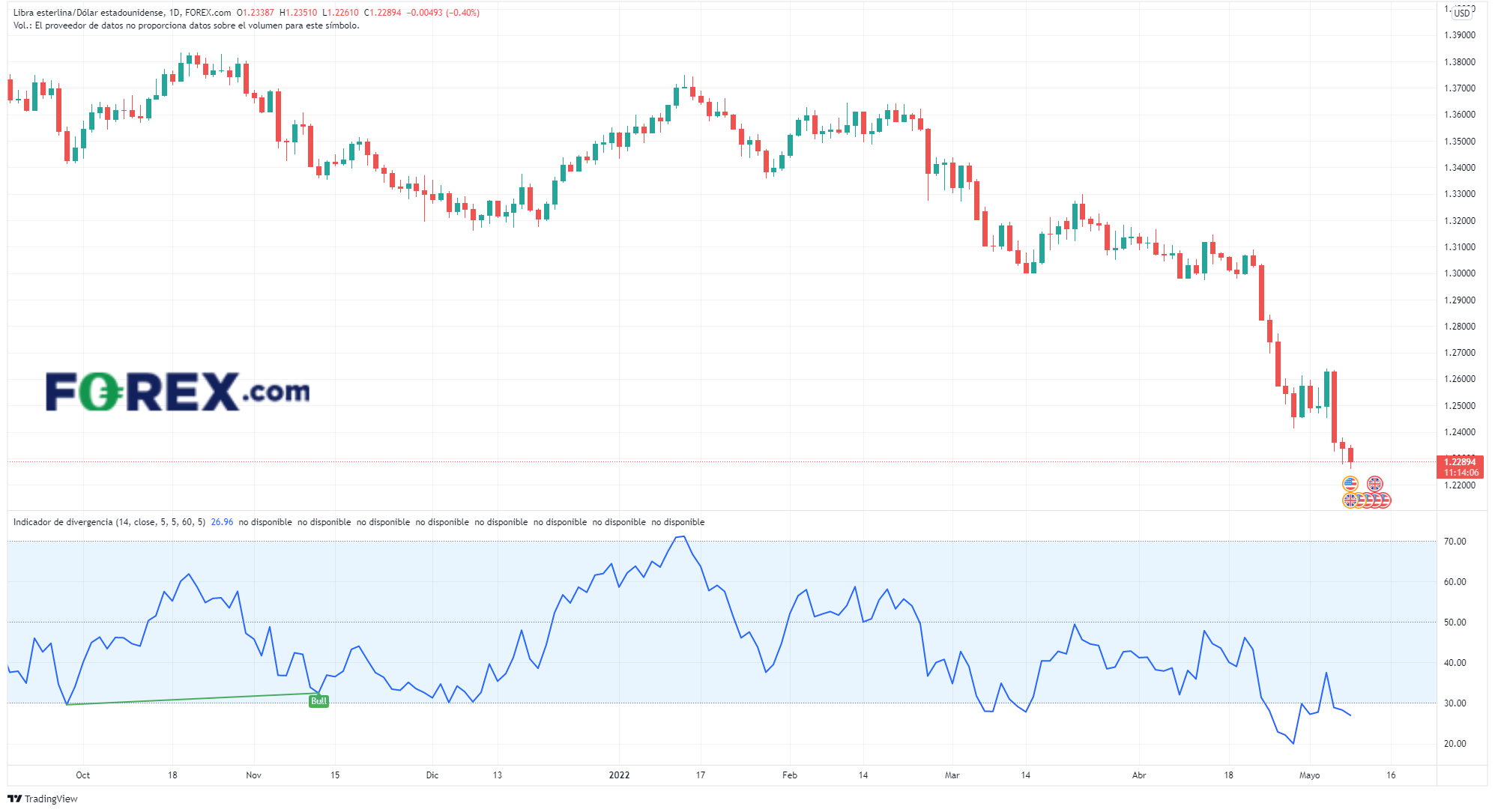The width and height of the screenshot is (1495, 812).
Task: Click the 60.00 RSI scale label
Action: click(1455, 582)
